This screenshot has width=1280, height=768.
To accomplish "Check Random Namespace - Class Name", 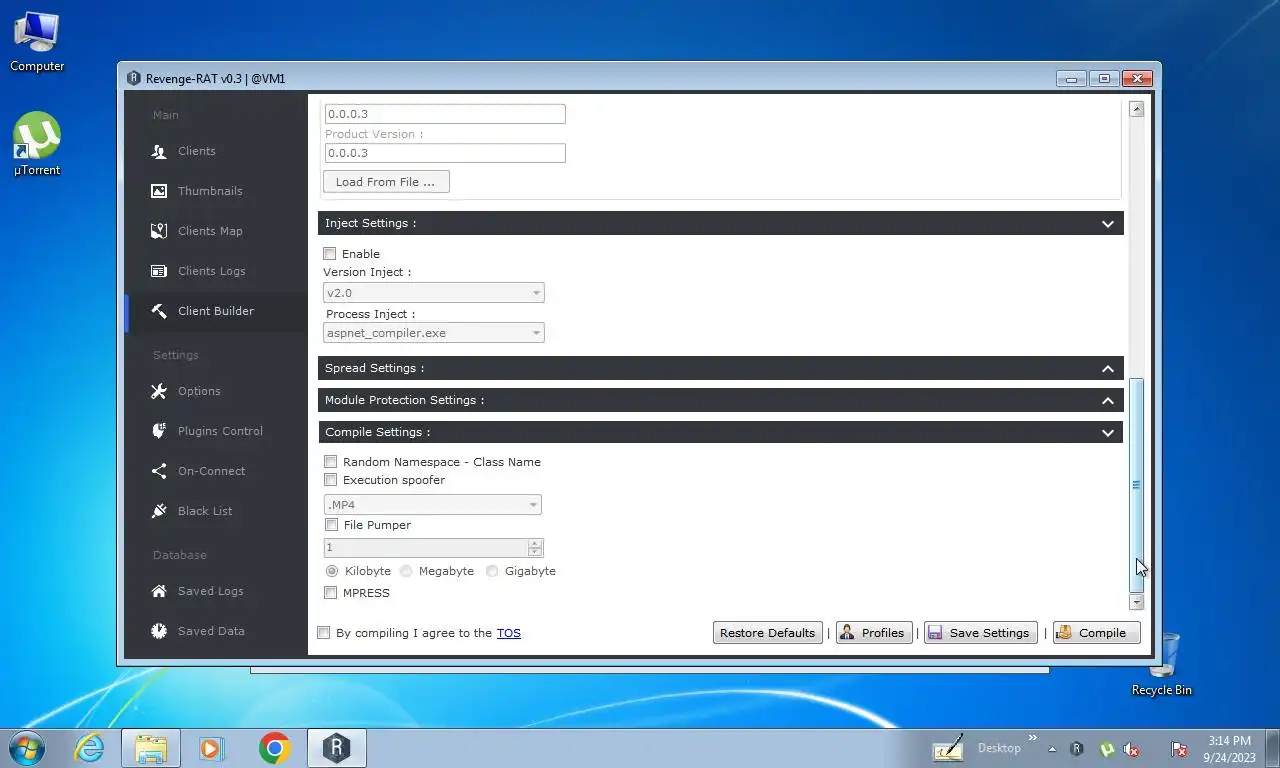I will click(x=330, y=462).
